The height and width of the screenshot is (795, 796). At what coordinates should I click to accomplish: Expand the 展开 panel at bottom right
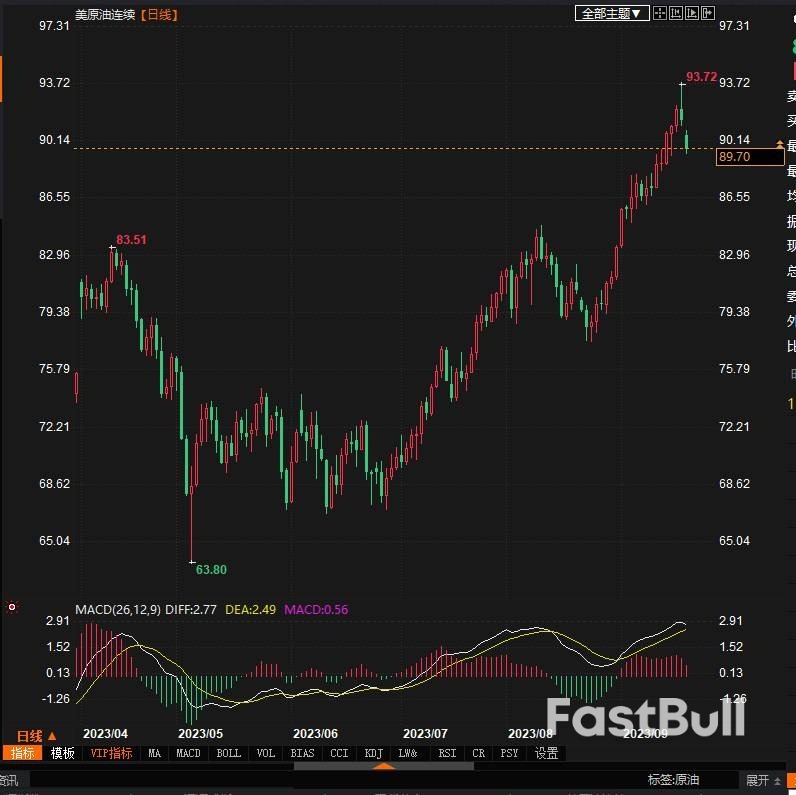762,780
